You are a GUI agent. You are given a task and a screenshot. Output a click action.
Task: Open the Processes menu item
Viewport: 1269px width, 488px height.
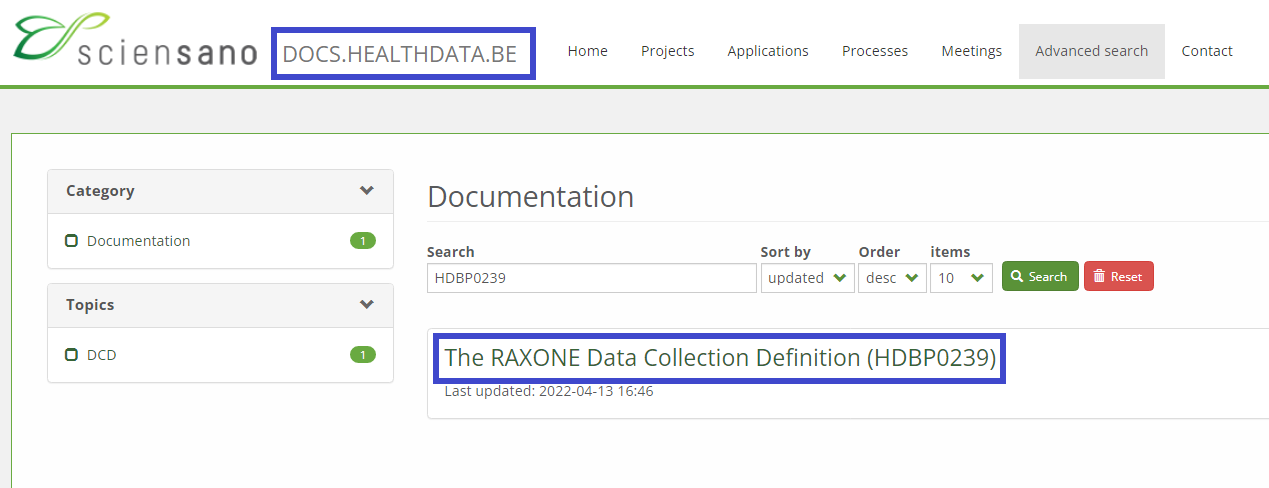(874, 51)
